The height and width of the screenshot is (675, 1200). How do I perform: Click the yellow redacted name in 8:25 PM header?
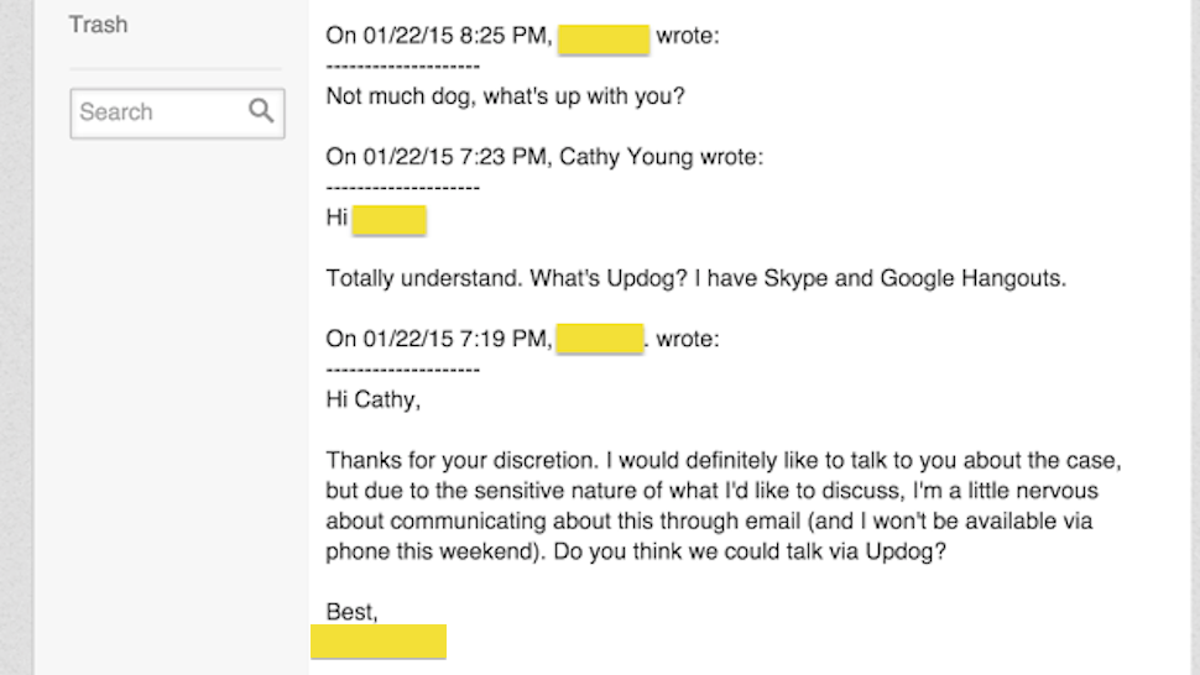pyautogui.click(x=604, y=38)
